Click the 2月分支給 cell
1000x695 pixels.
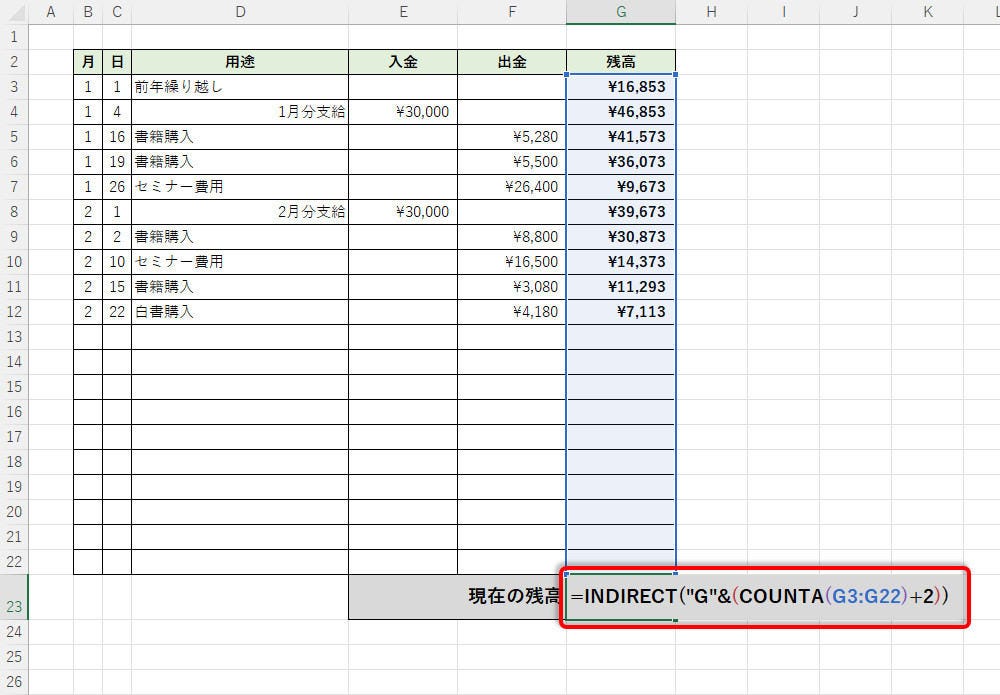240,212
